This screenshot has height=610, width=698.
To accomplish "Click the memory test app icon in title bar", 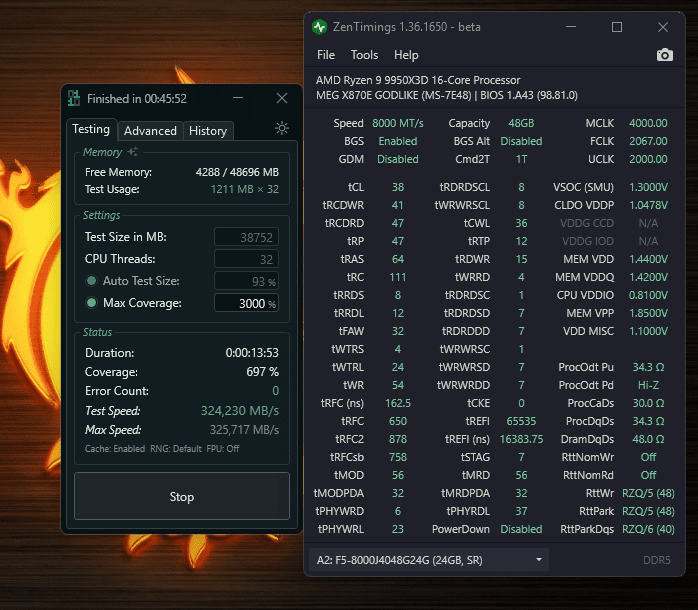I will point(74,98).
